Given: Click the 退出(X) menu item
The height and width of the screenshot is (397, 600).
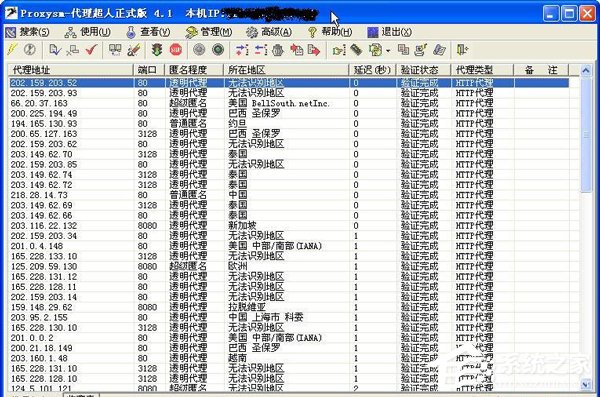Looking at the screenshot, I should coord(390,32).
